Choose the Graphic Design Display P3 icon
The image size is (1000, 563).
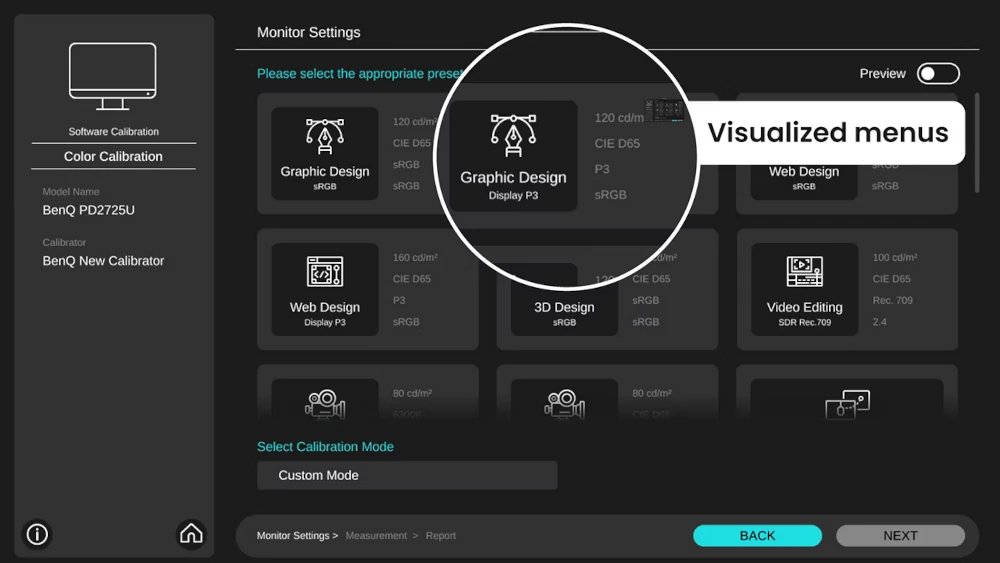pyautogui.click(x=513, y=136)
